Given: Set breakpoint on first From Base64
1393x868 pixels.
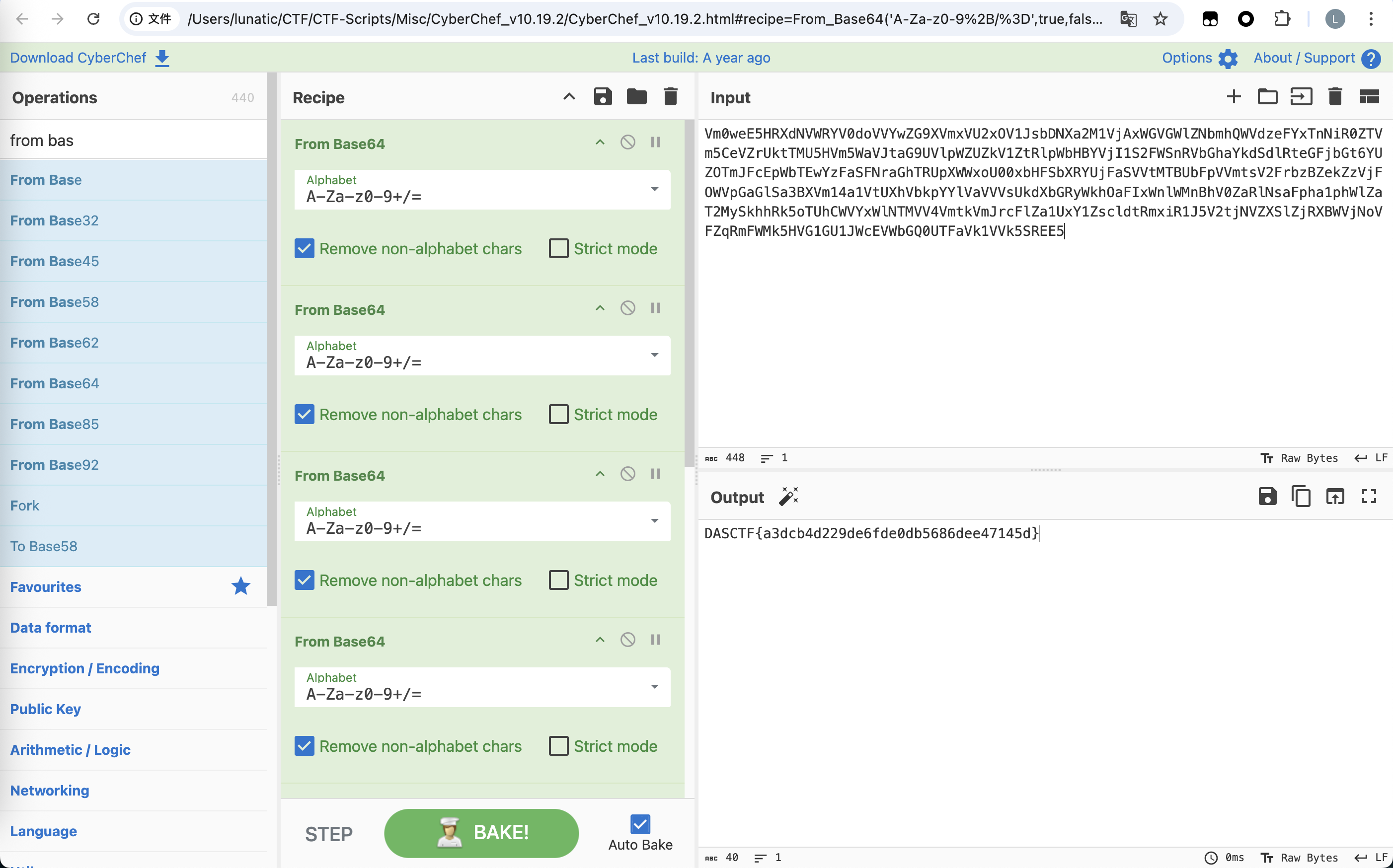Looking at the screenshot, I should (656, 142).
